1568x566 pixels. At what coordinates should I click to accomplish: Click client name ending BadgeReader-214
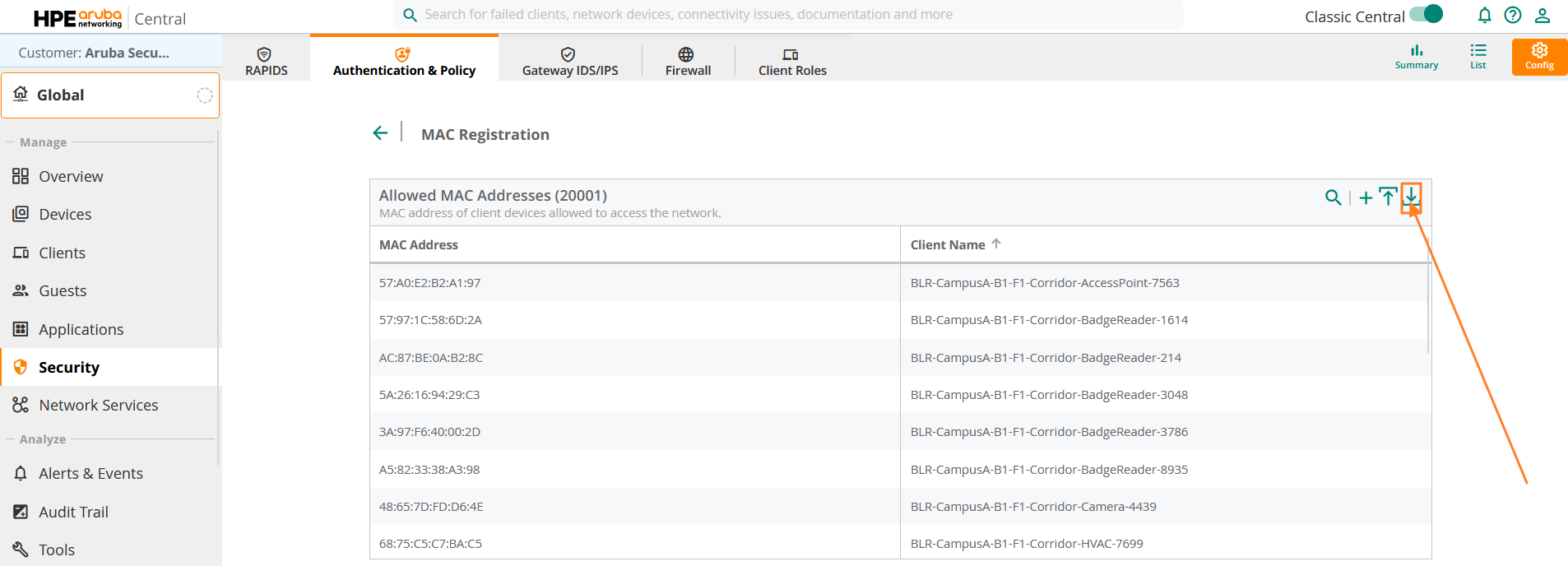pyautogui.click(x=1046, y=357)
